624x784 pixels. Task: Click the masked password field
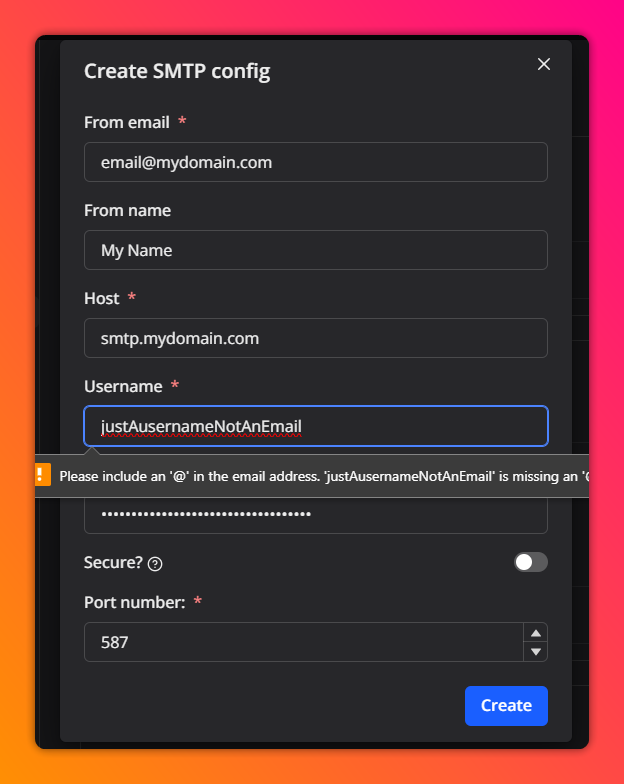click(x=316, y=515)
